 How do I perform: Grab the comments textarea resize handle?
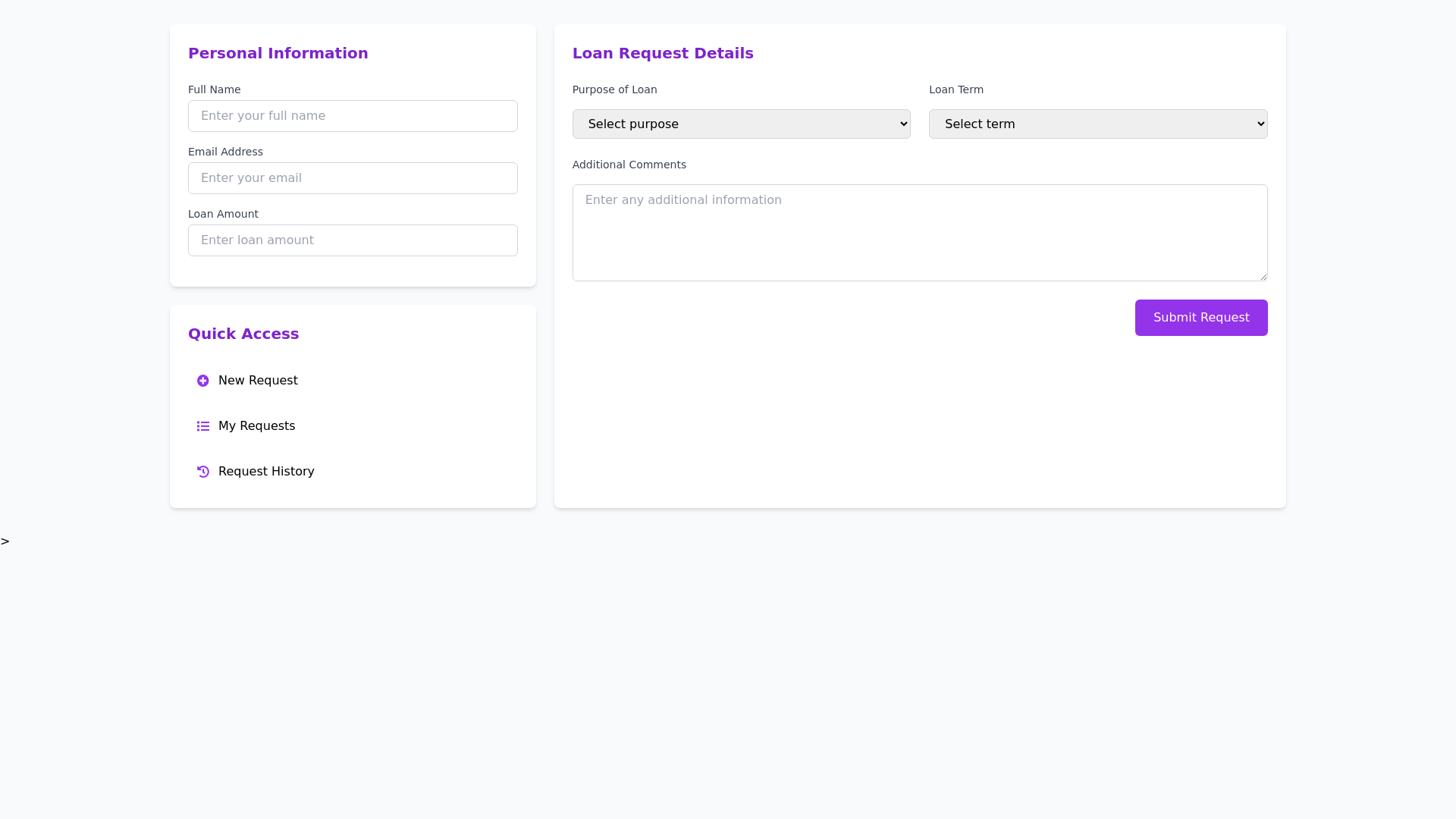coord(1263,276)
